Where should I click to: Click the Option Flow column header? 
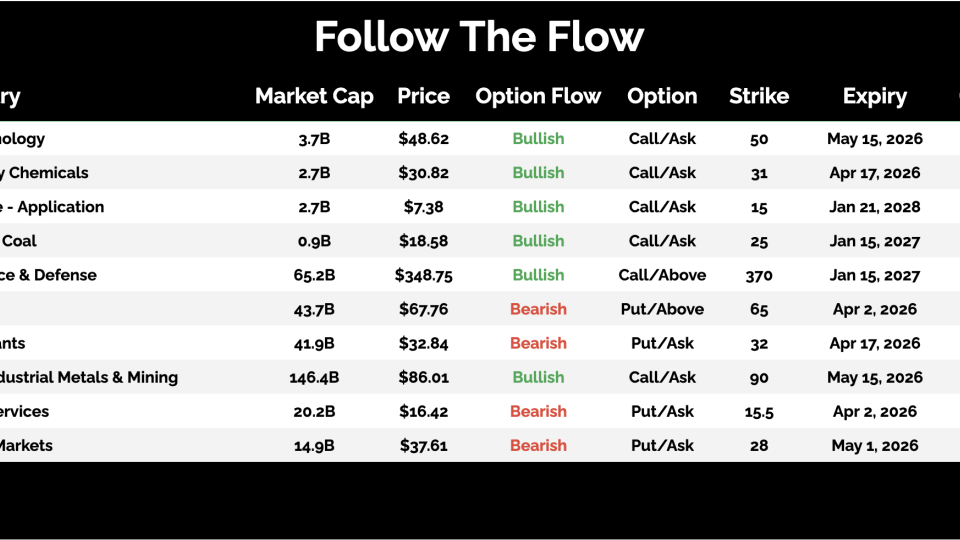tap(538, 97)
